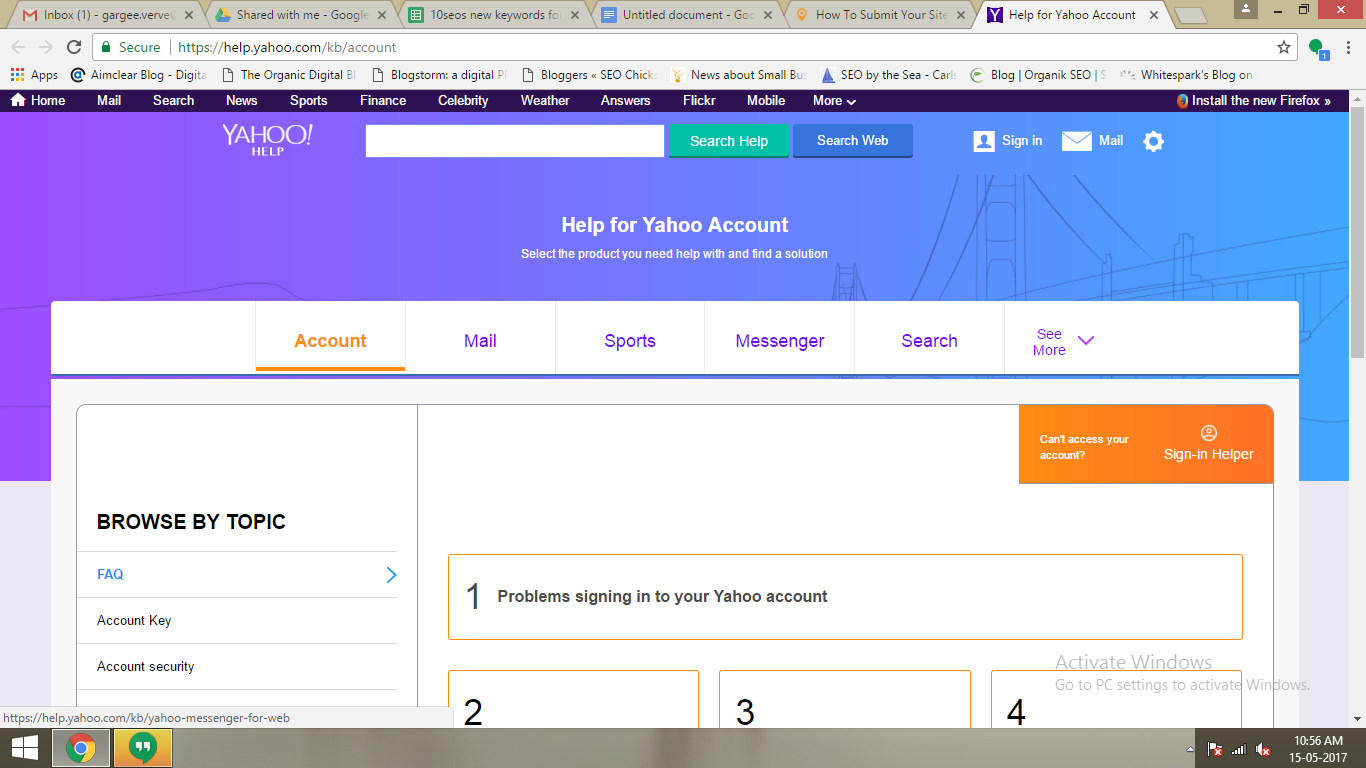Open the SEO by the Sea bookmark
Screen dimensions: 1366x768
click(x=889, y=75)
